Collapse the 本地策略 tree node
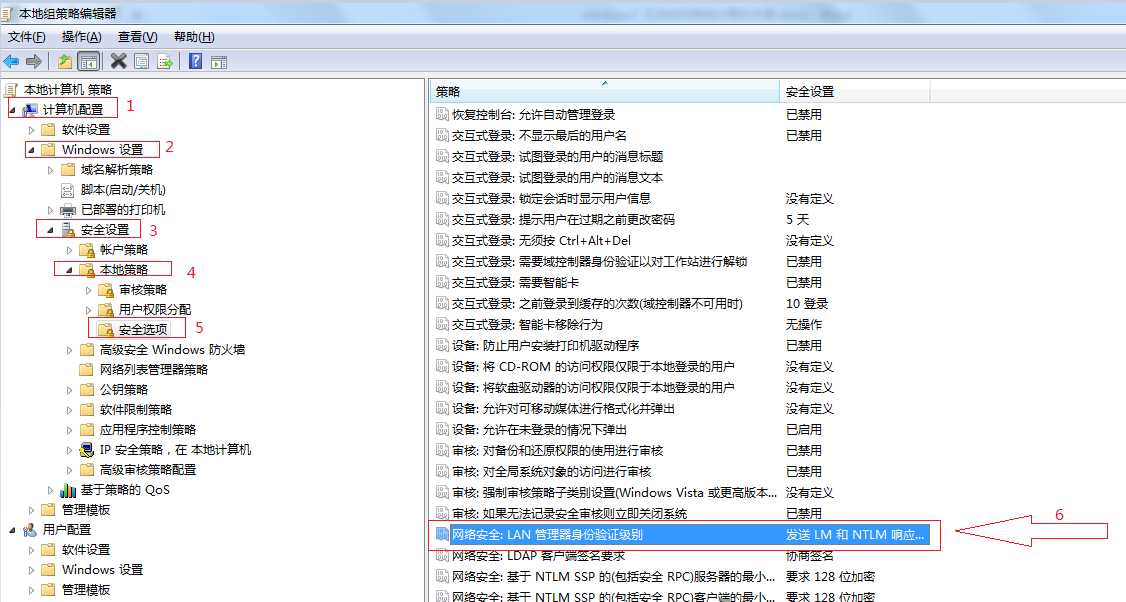This screenshot has height=602, width=1126. [x=69, y=270]
